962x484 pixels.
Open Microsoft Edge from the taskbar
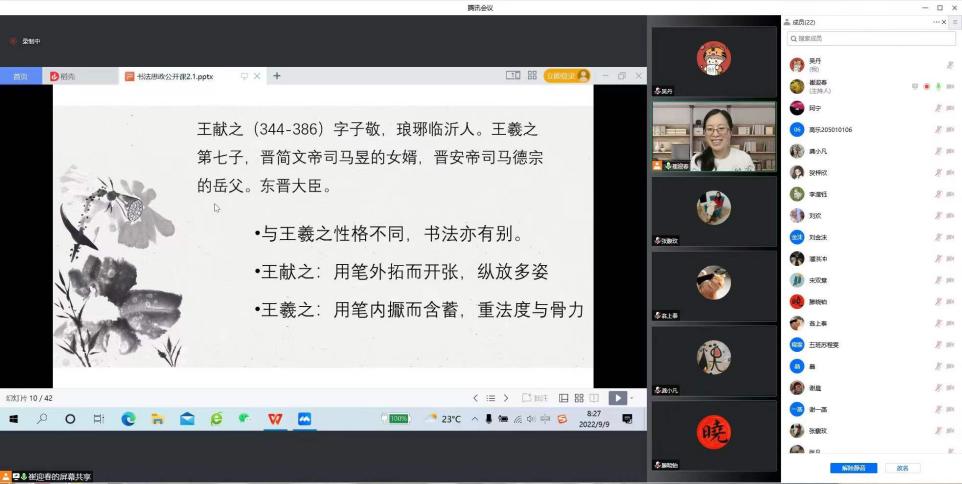(128, 419)
